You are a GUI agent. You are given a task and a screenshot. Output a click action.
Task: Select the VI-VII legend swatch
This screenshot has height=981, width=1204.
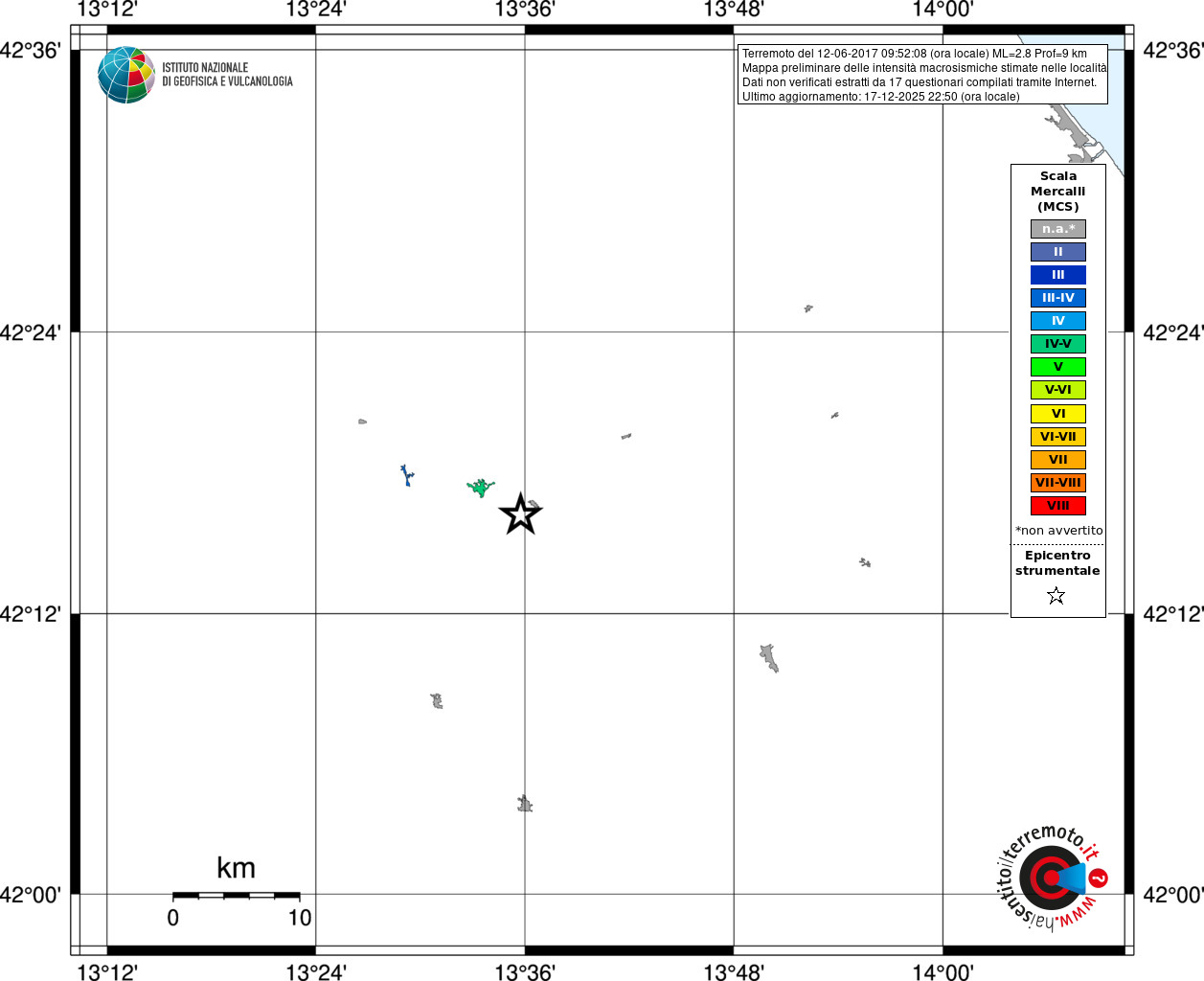coord(1058,437)
